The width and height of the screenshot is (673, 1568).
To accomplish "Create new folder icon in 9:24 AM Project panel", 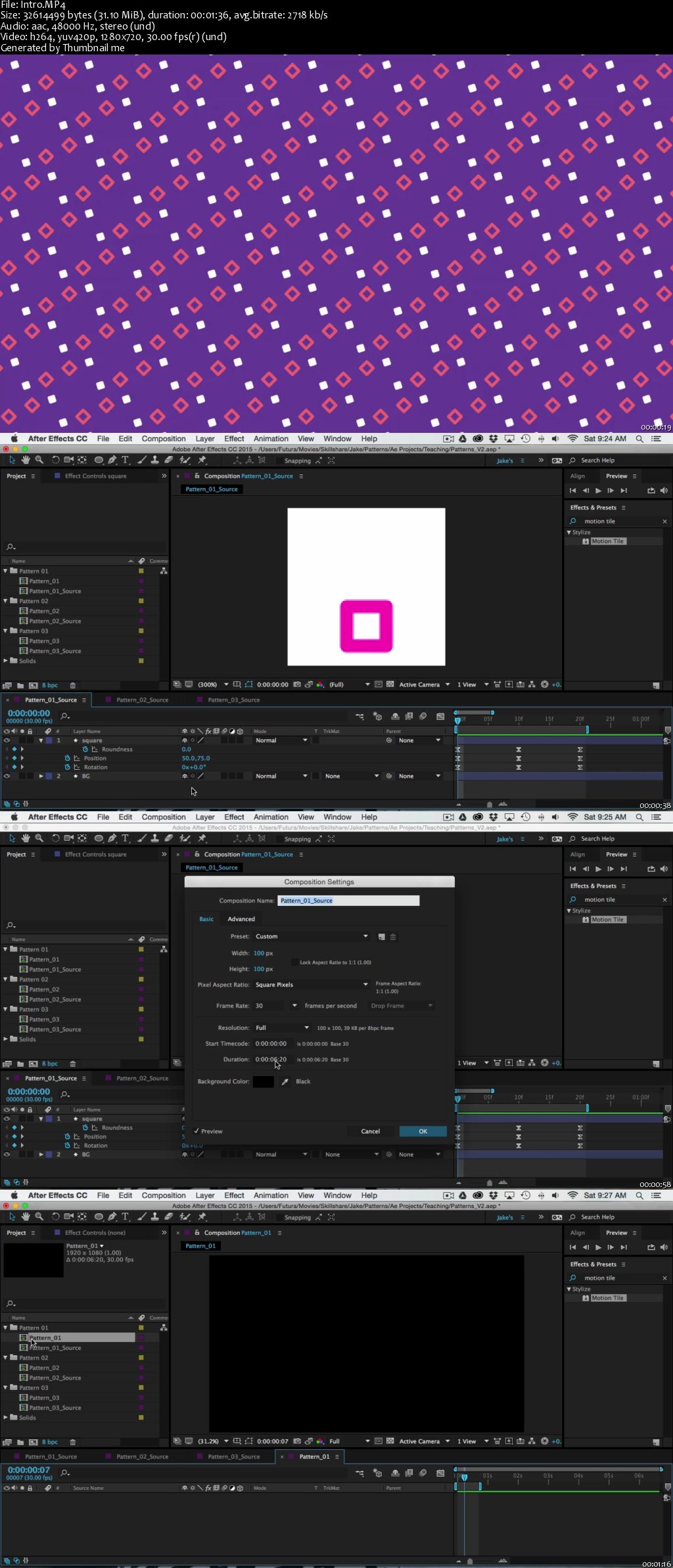I will (20, 685).
